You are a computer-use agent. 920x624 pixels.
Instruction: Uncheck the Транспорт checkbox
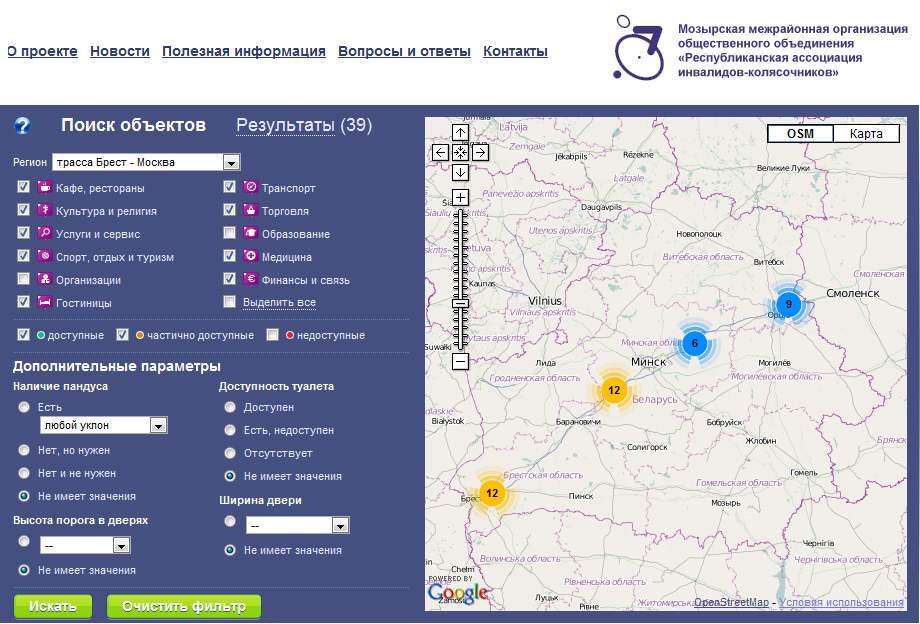click(x=229, y=186)
